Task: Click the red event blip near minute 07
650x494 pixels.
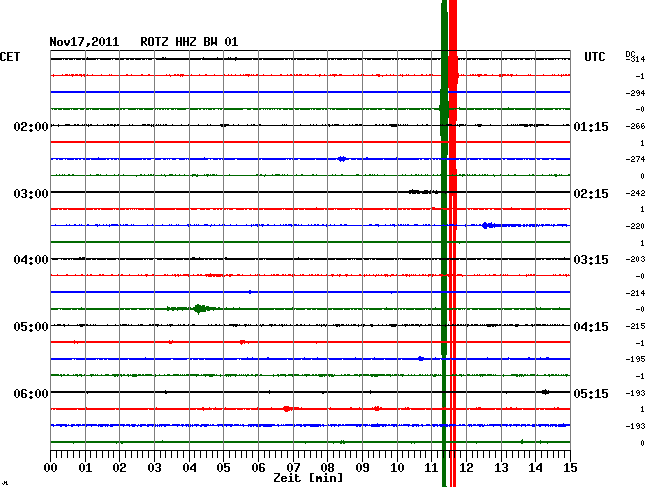Action: [x=286, y=409]
